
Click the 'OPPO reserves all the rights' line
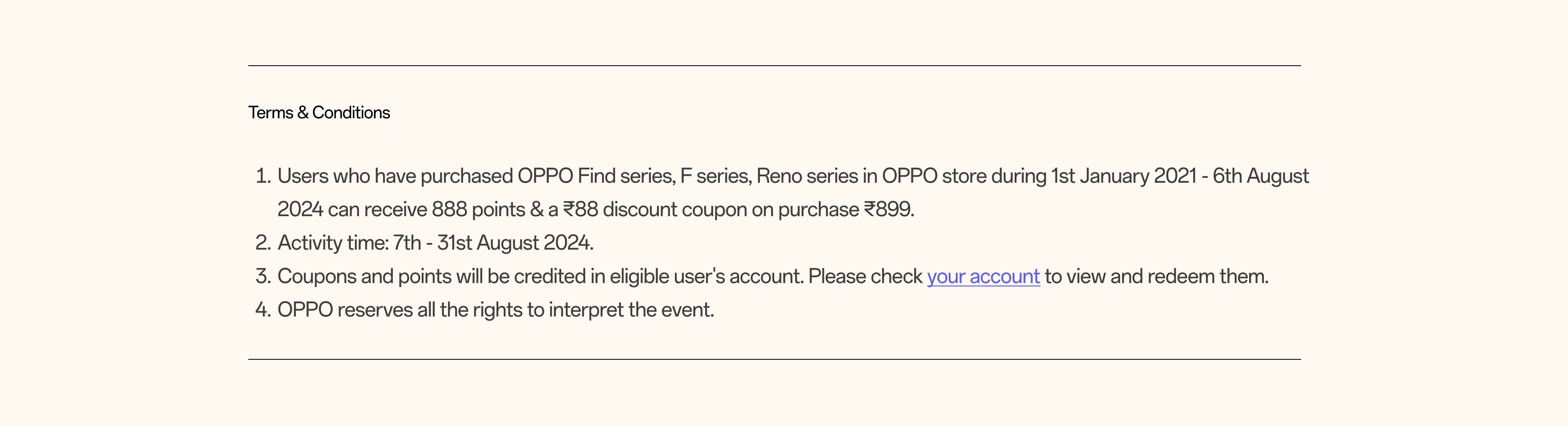click(495, 310)
